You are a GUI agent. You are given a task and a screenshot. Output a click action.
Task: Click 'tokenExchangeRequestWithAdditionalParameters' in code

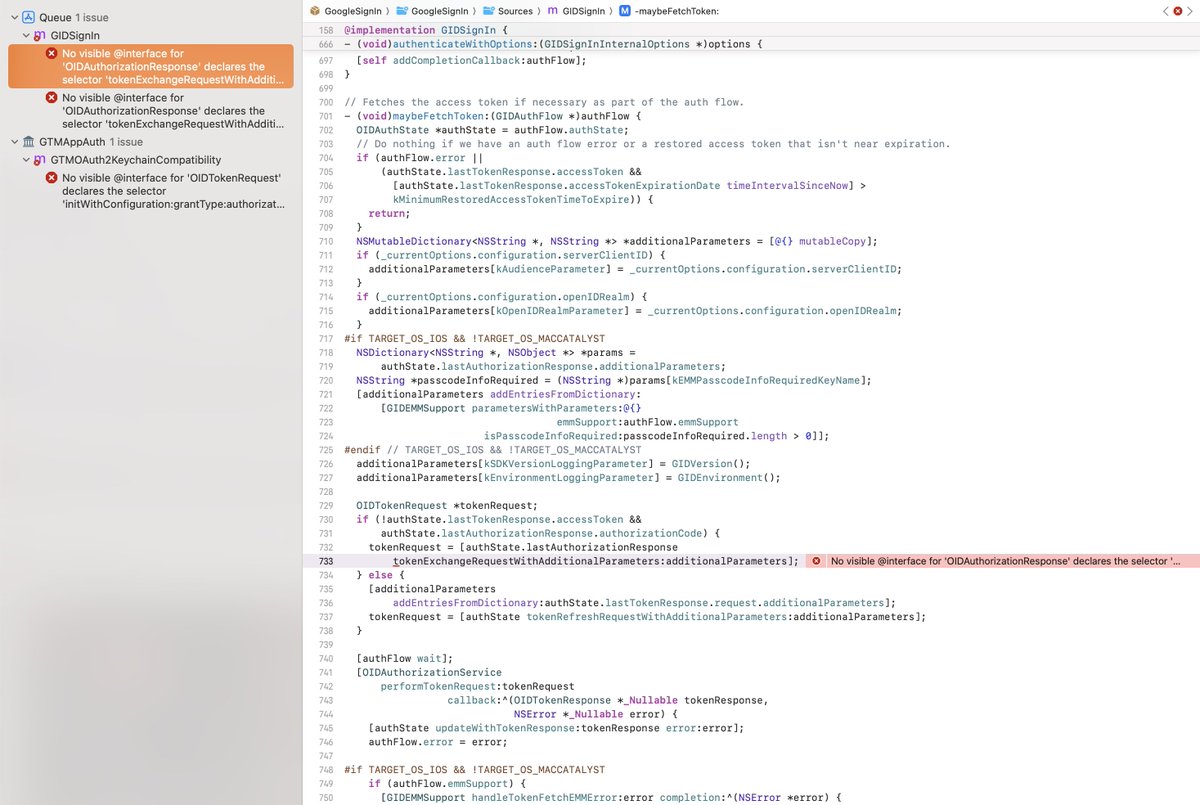click(527, 561)
